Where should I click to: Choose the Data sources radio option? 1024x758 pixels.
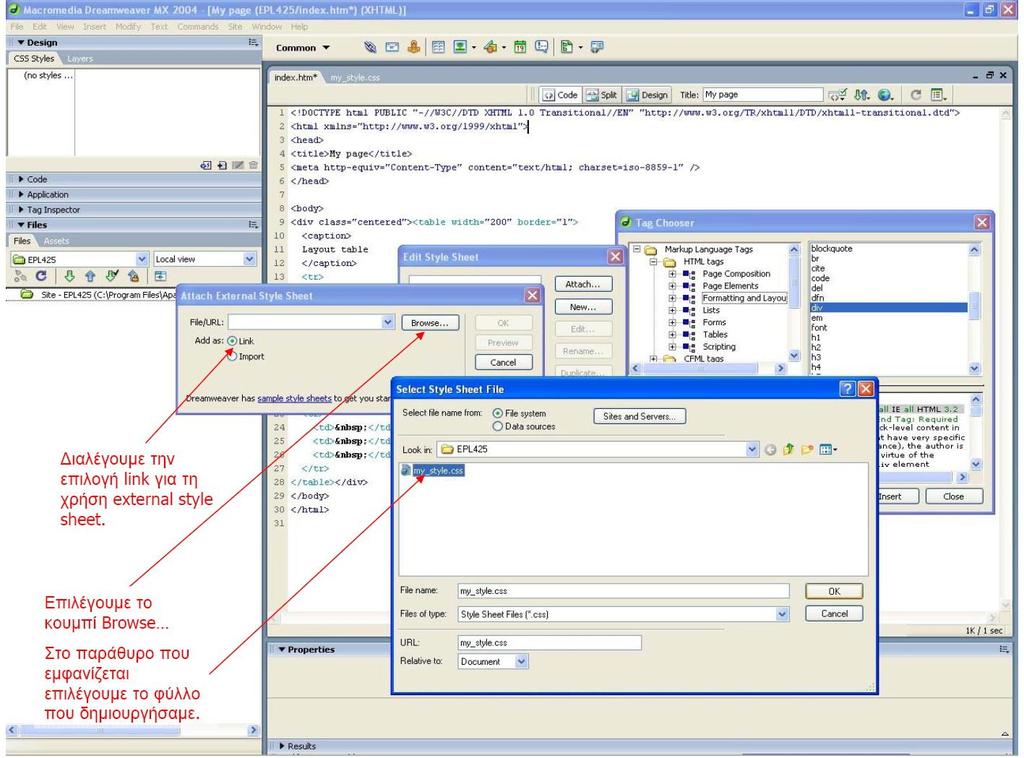click(498, 426)
